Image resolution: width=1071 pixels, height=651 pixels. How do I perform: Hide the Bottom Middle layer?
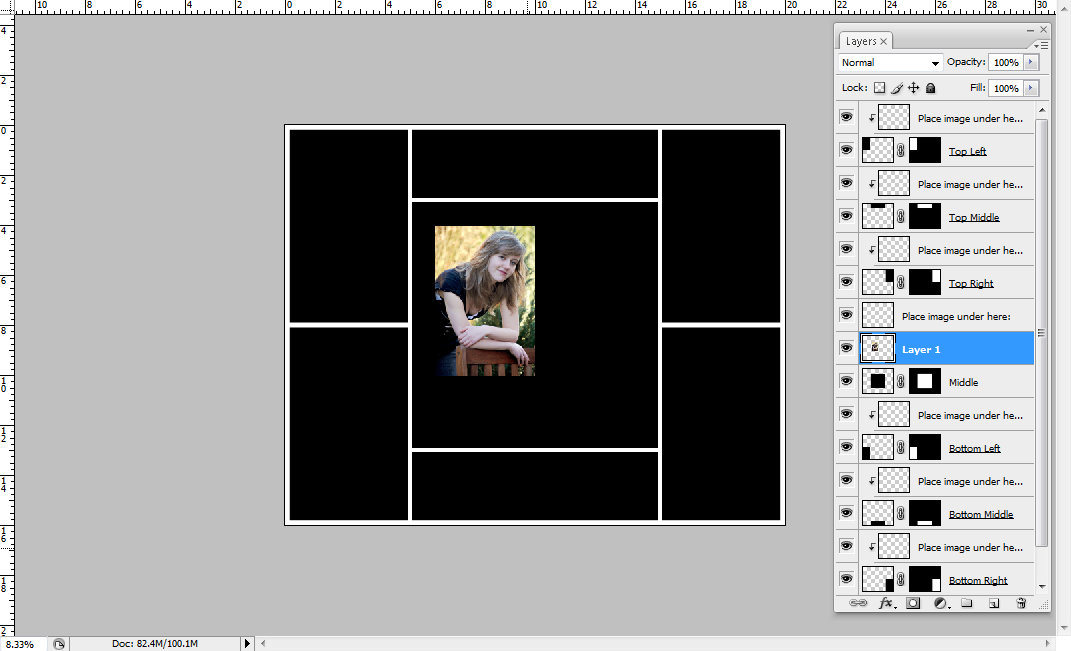tap(846, 513)
